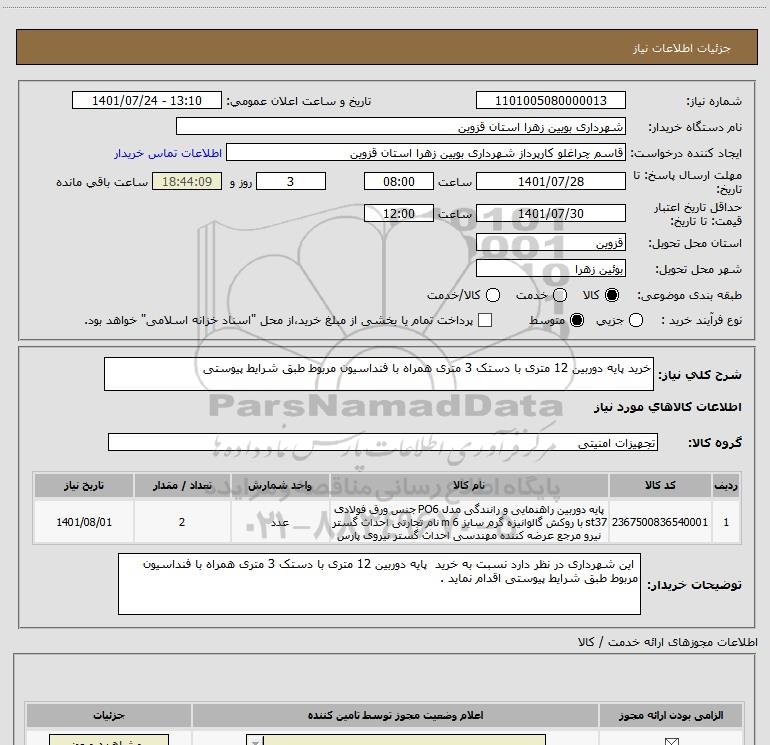The height and width of the screenshot is (745, 770).
Task: Select the کالا/خدمت radio button
Action: pyautogui.click(x=493, y=295)
